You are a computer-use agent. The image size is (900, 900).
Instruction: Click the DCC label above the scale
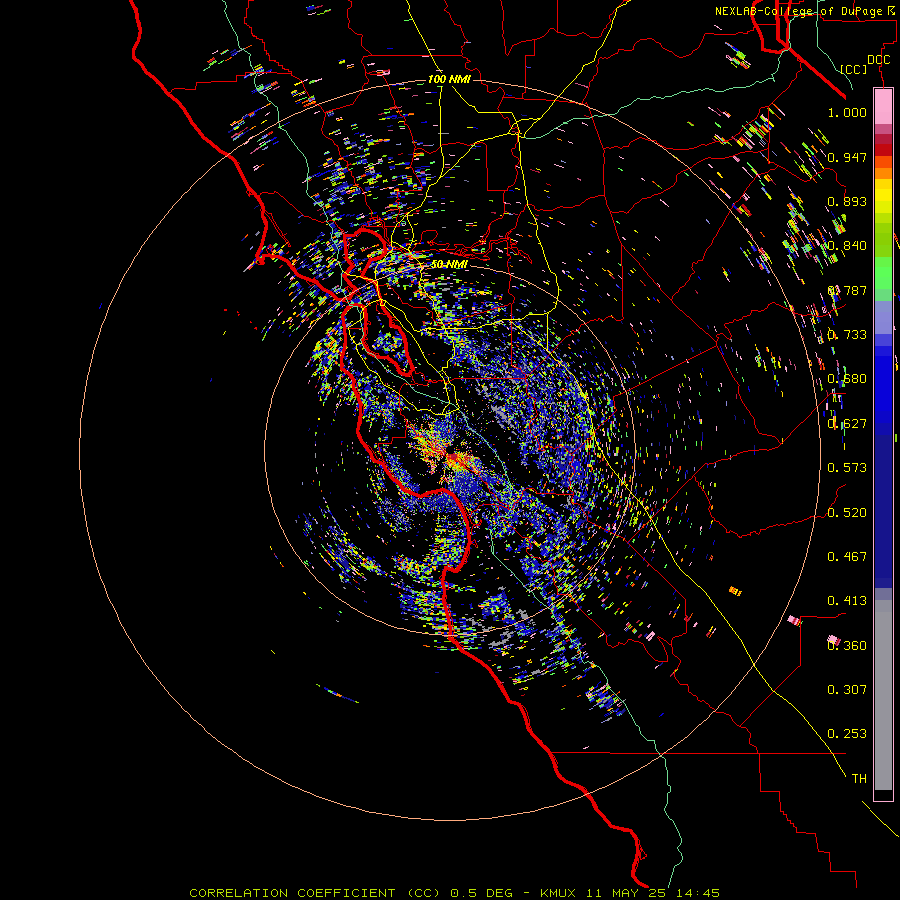(878, 60)
